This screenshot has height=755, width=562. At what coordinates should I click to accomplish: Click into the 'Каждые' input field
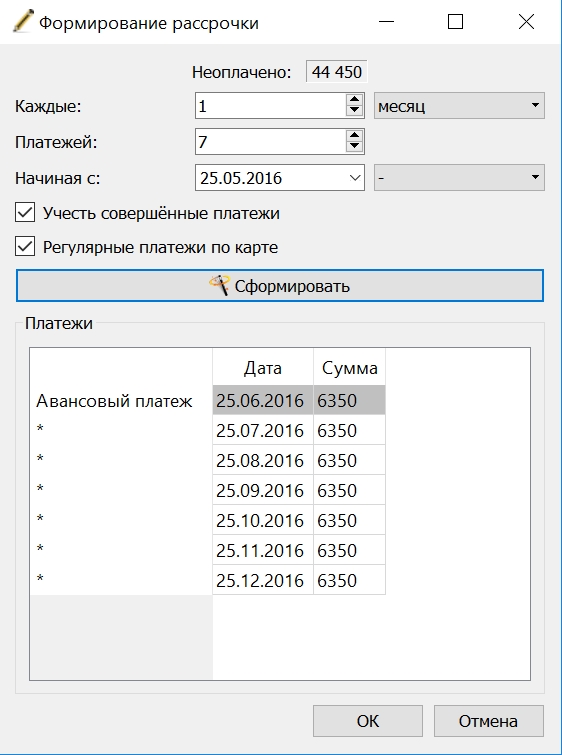(271, 105)
